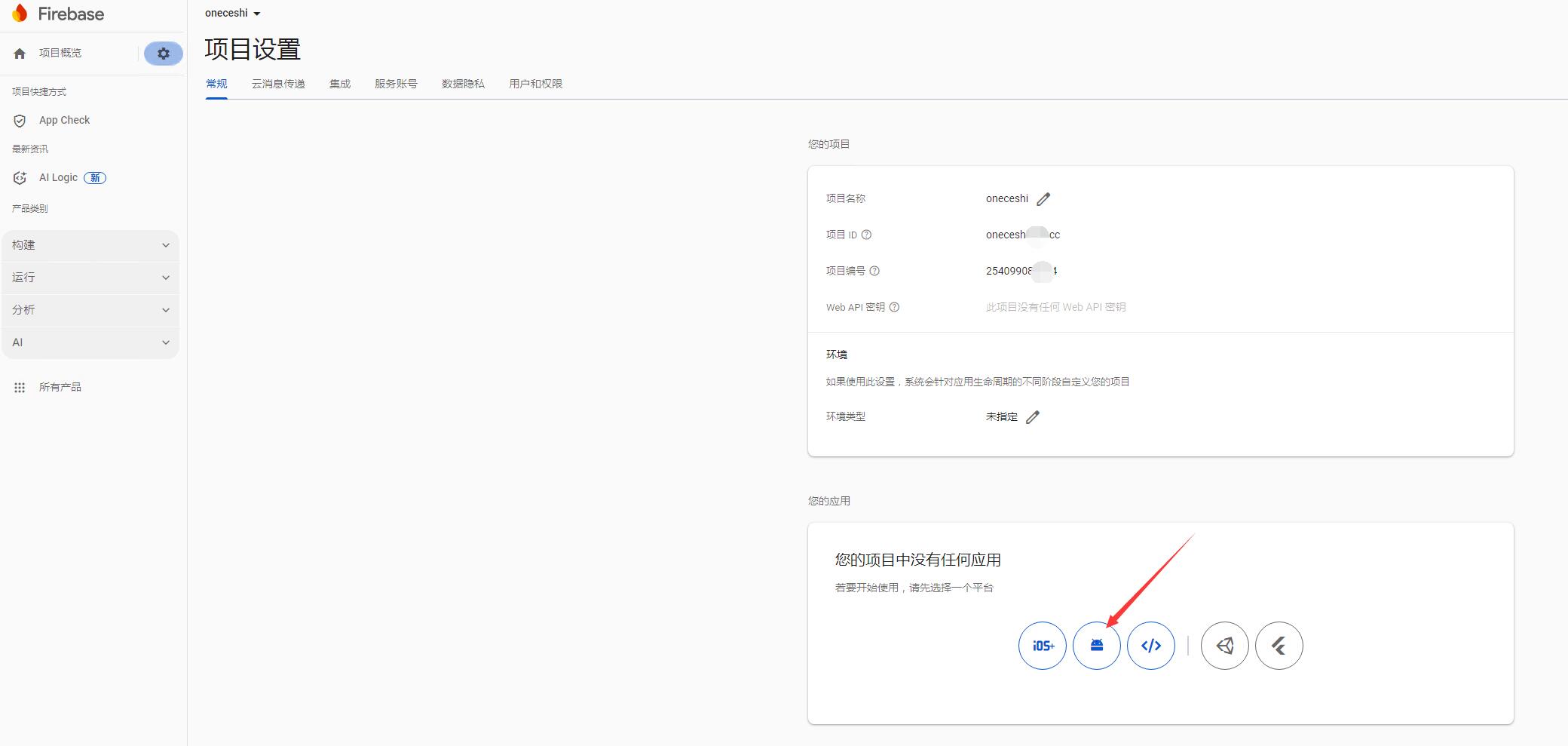Click the 所有产品 grid icon
1568x746 pixels.
(20, 387)
